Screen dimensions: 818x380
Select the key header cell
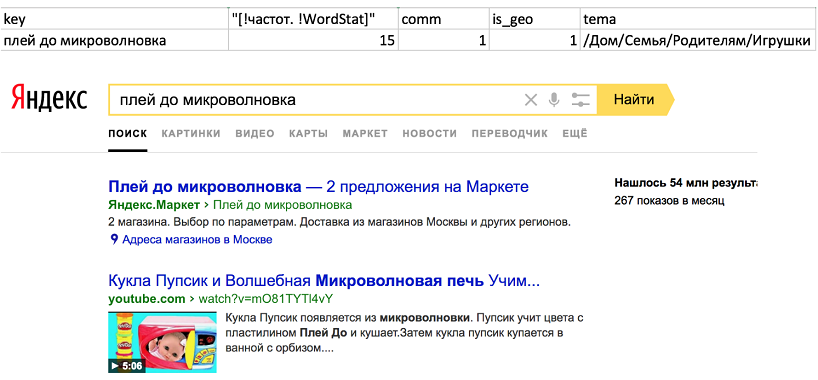[115, 19]
